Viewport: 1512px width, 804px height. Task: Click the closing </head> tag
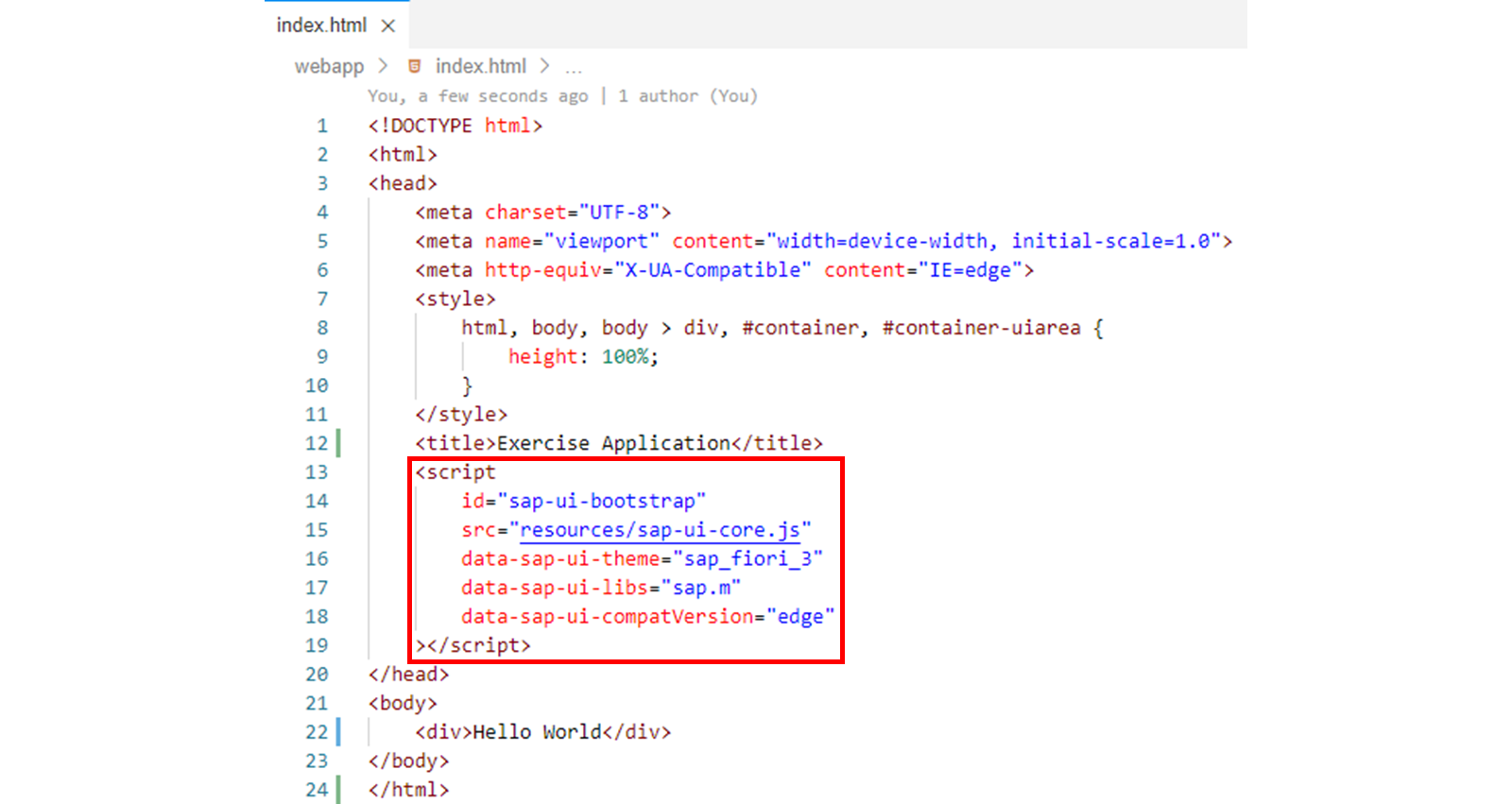[x=408, y=675]
